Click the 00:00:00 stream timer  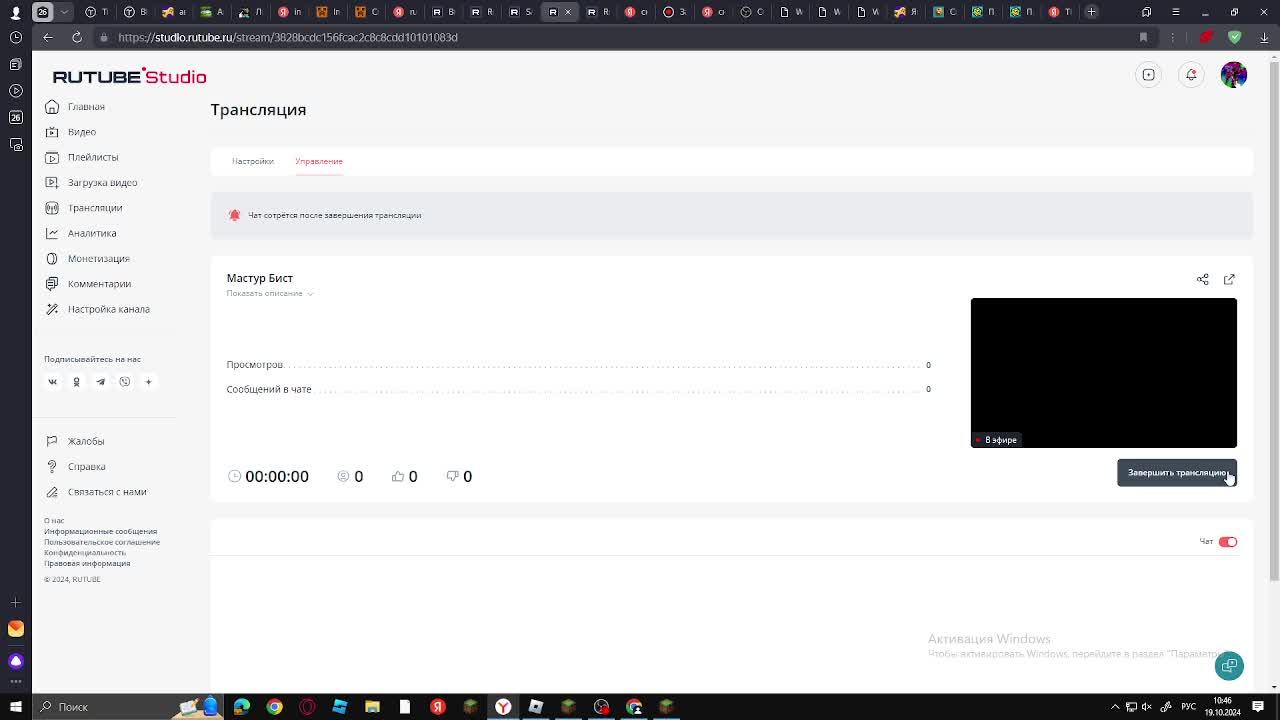click(277, 476)
